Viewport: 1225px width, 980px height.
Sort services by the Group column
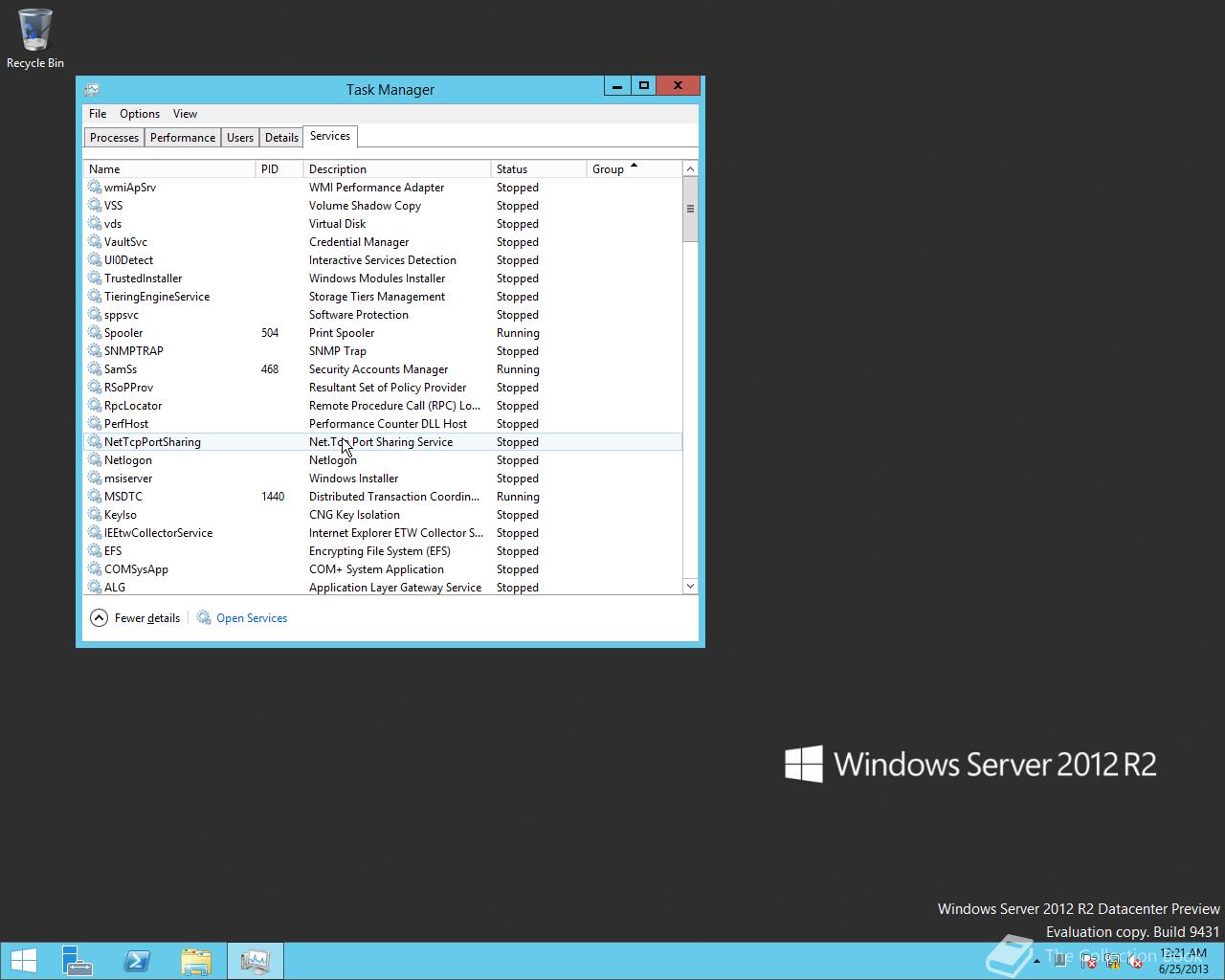(634, 169)
